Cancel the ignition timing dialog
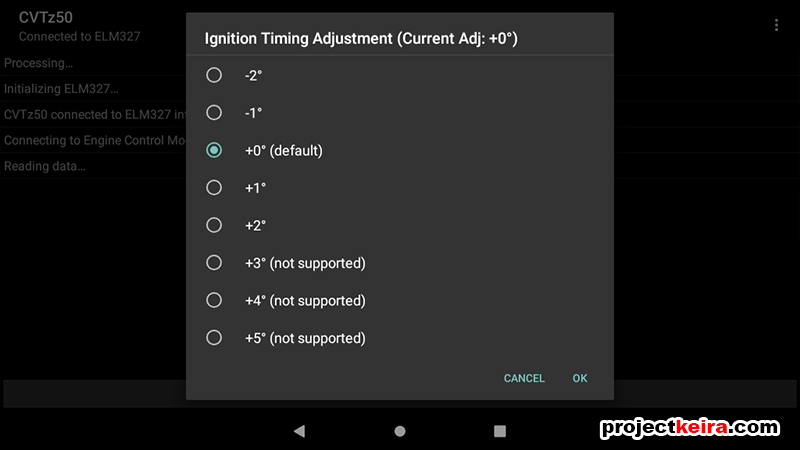The height and width of the screenshot is (450, 800). tap(524, 378)
